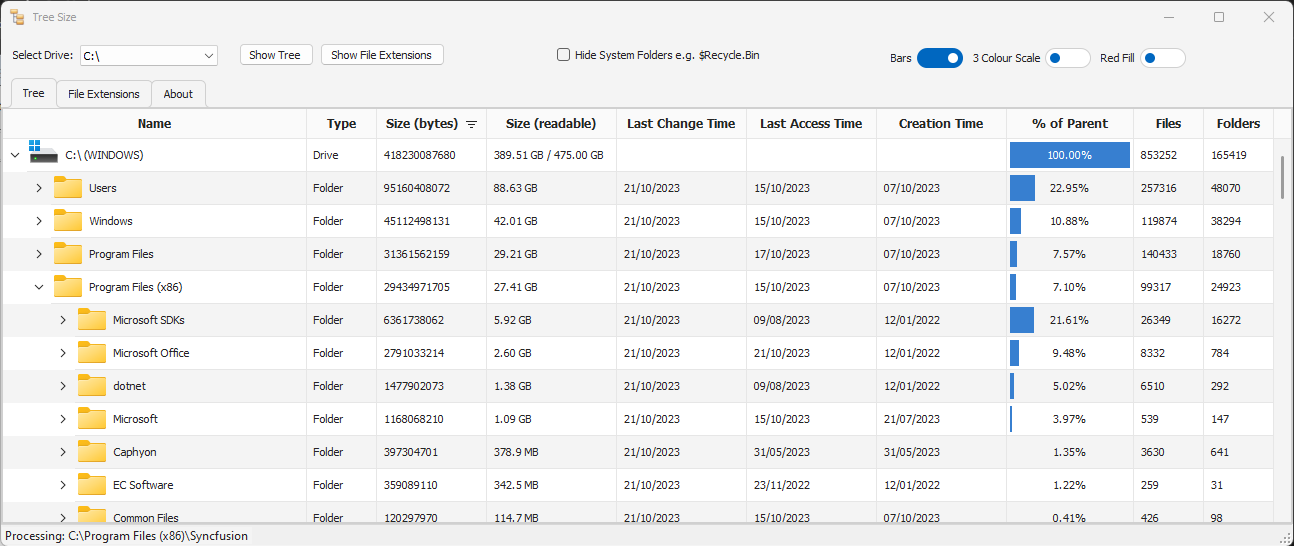Click the Microsoft SDKs folder icon
This screenshot has height=546, width=1294.
coord(92,320)
